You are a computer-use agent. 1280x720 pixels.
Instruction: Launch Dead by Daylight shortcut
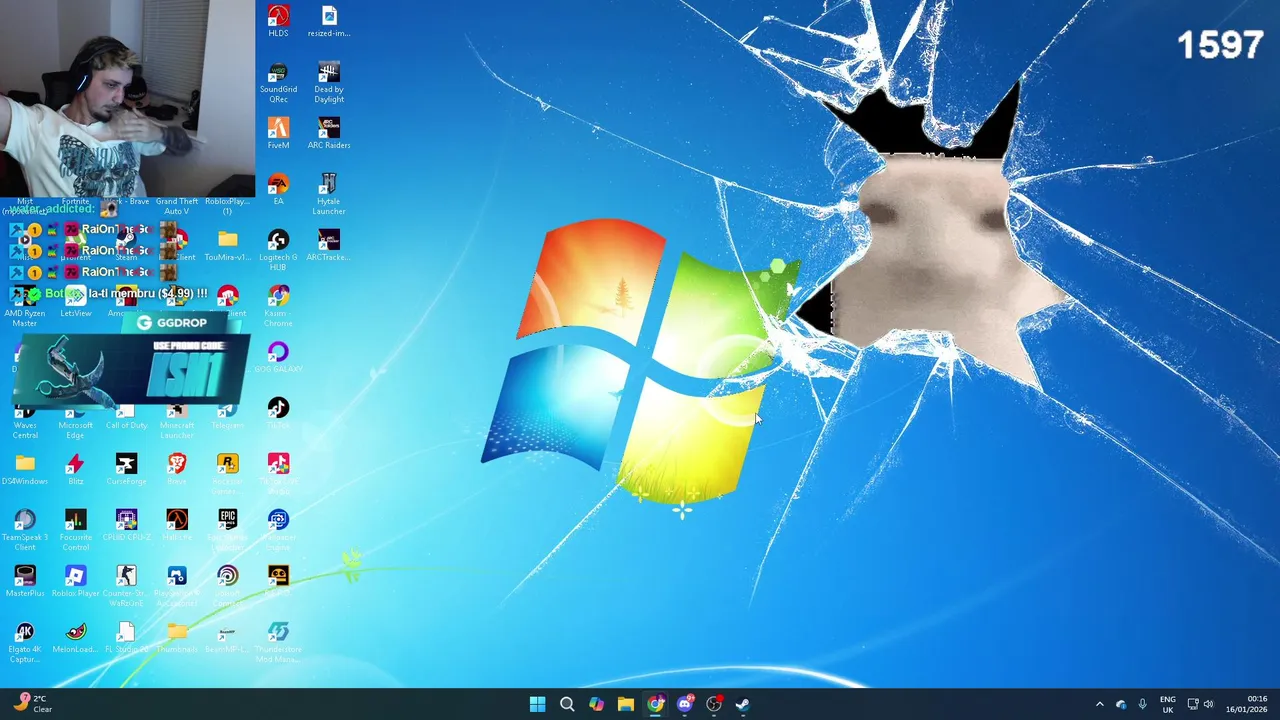(329, 82)
